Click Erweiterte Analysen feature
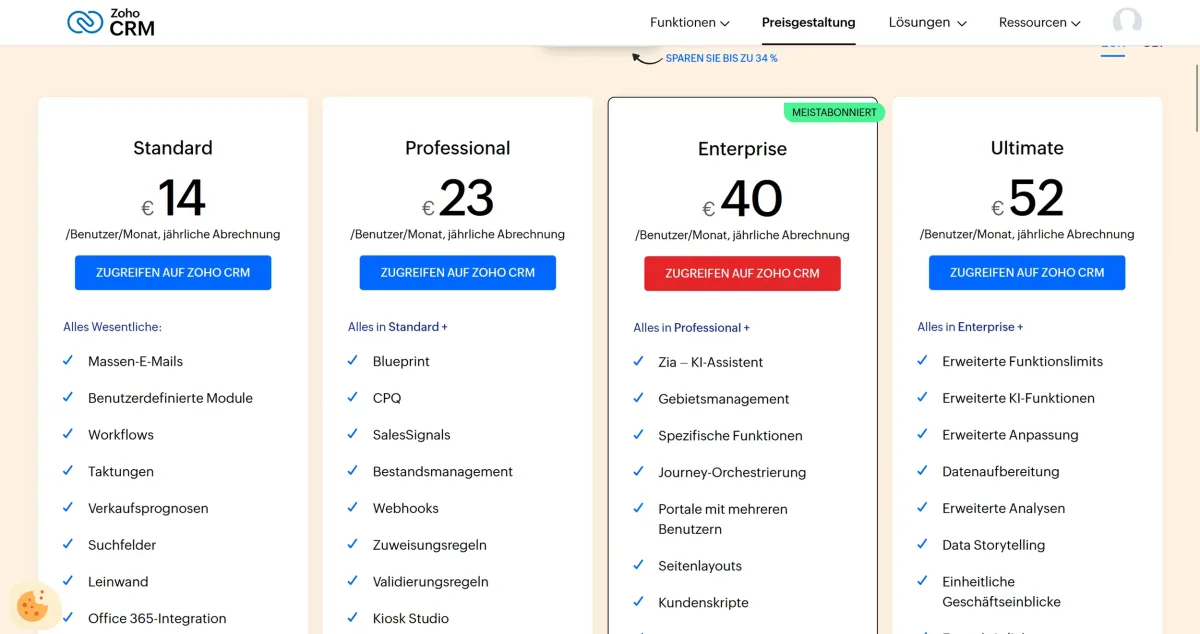Image resolution: width=1200 pixels, height=634 pixels. [1003, 508]
